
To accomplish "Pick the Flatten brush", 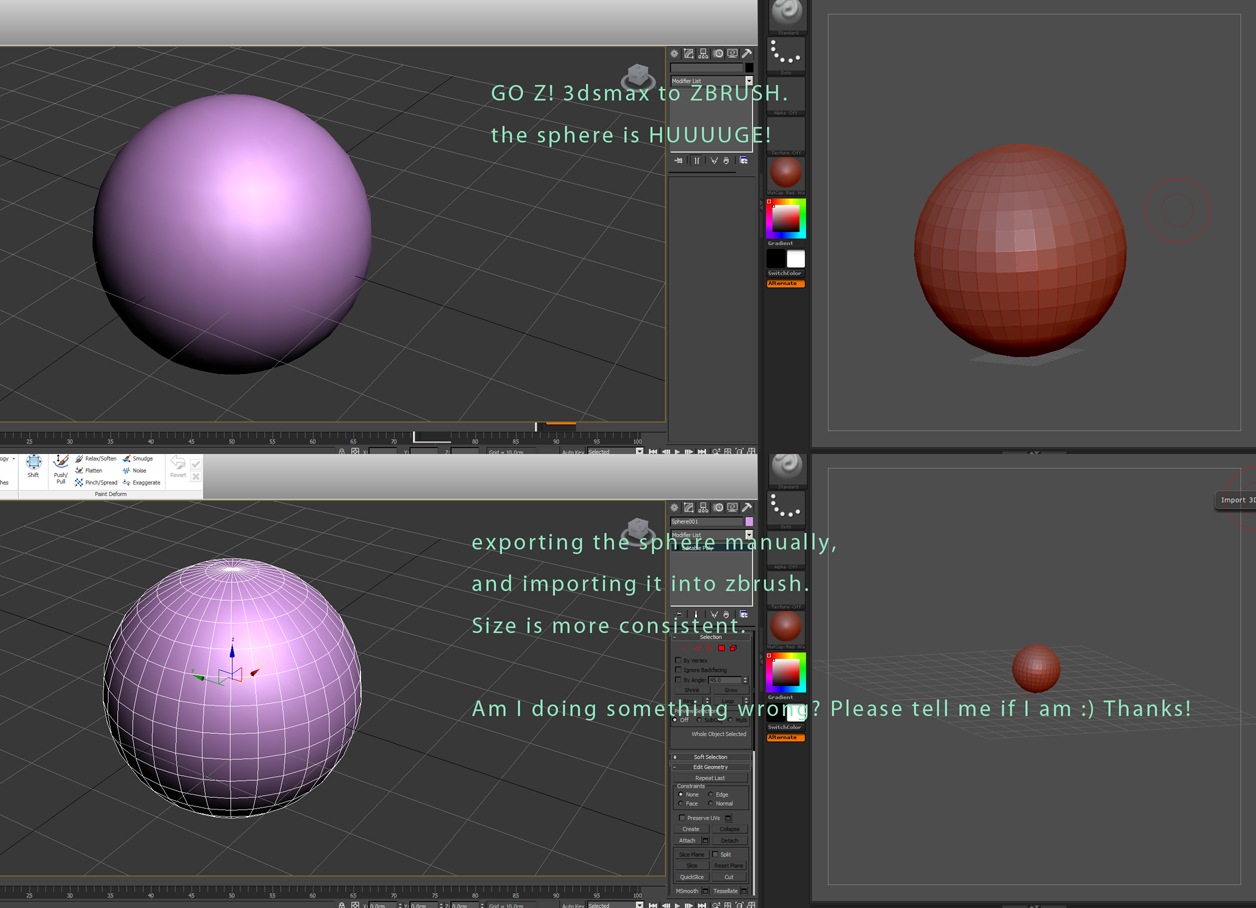I will (x=89, y=470).
